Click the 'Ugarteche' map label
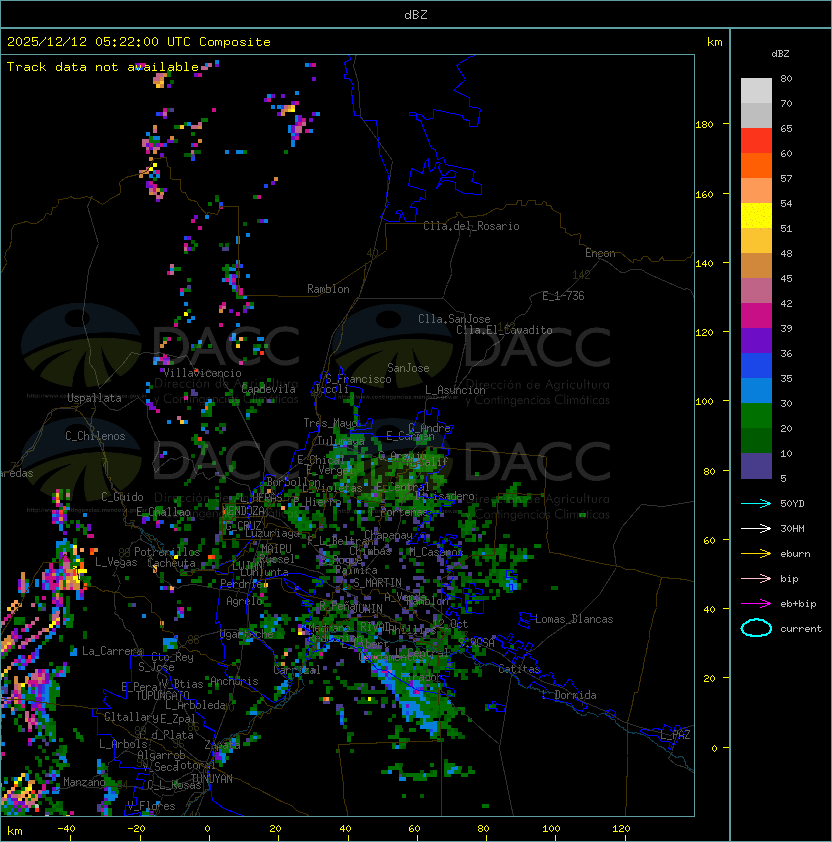The width and height of the screenshot is (832, 842). (x=247, y=635)
